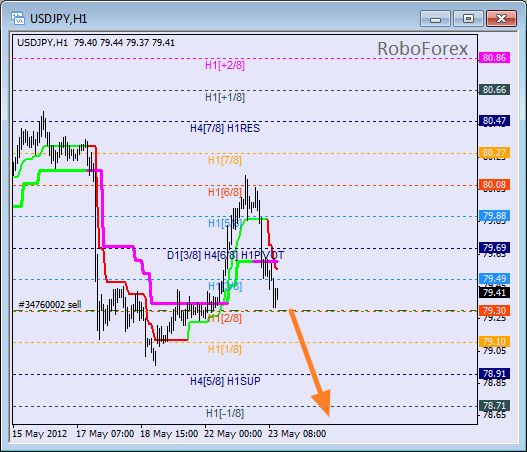
Task: Close the USDJPY,H1 chart window
Action: [x=501, y=18]
